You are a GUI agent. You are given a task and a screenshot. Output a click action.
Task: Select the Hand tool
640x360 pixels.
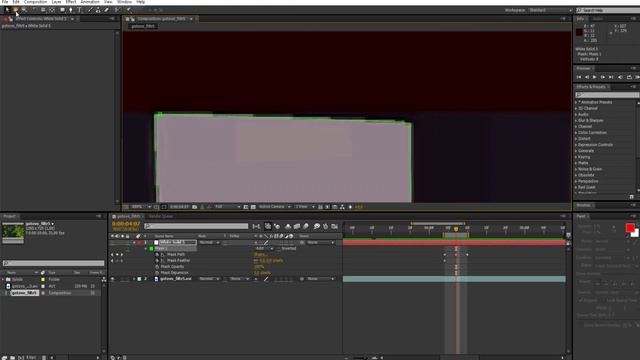pyautogui.click(x=16, y=10)
